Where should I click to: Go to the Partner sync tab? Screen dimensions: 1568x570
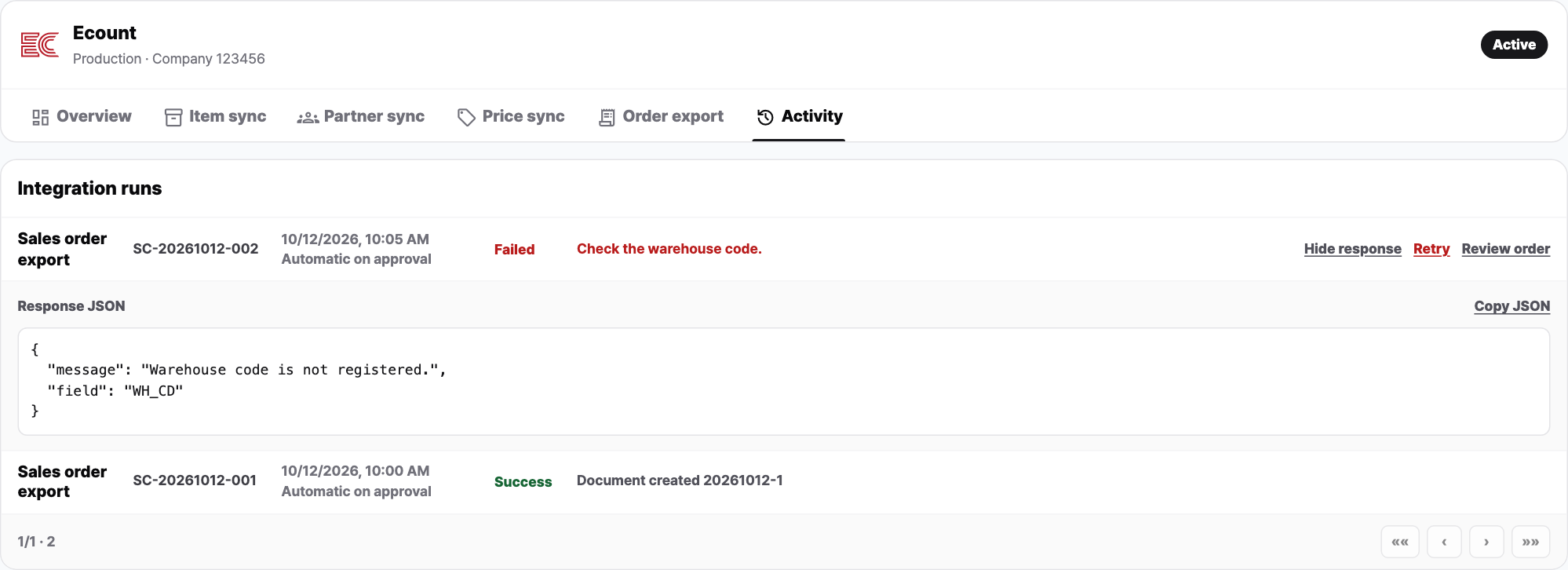[x=361, y=117]
